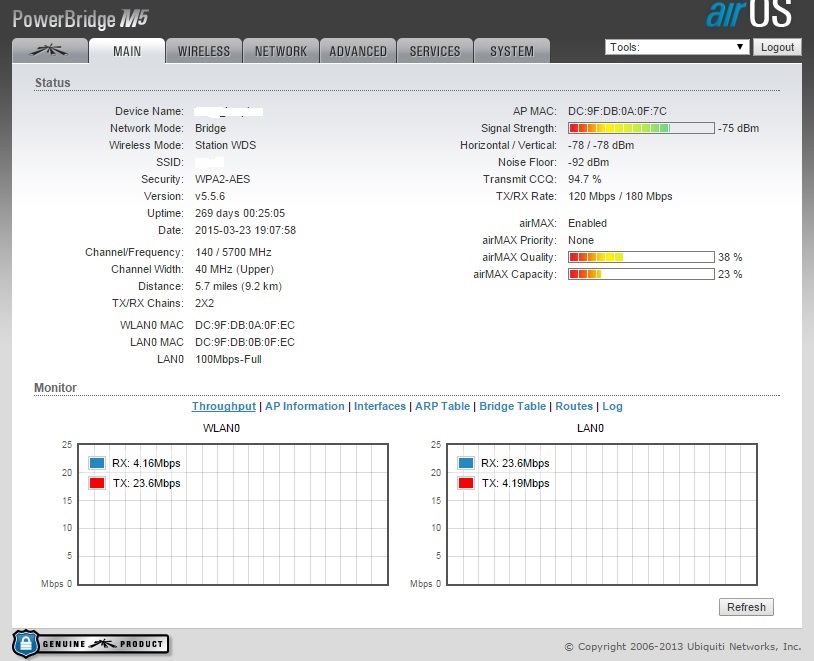This screenshot has height=661, width=814.
Task: Click WLAN0 TX red legend swatch
Action: tap(97, 483)
